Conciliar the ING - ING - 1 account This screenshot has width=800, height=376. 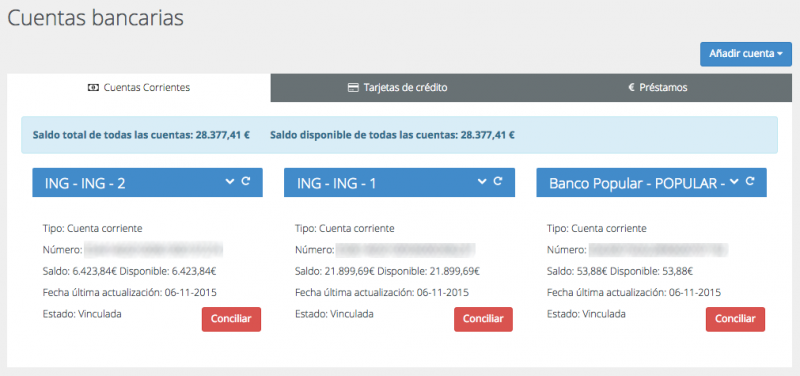click(x=483, y=319)
